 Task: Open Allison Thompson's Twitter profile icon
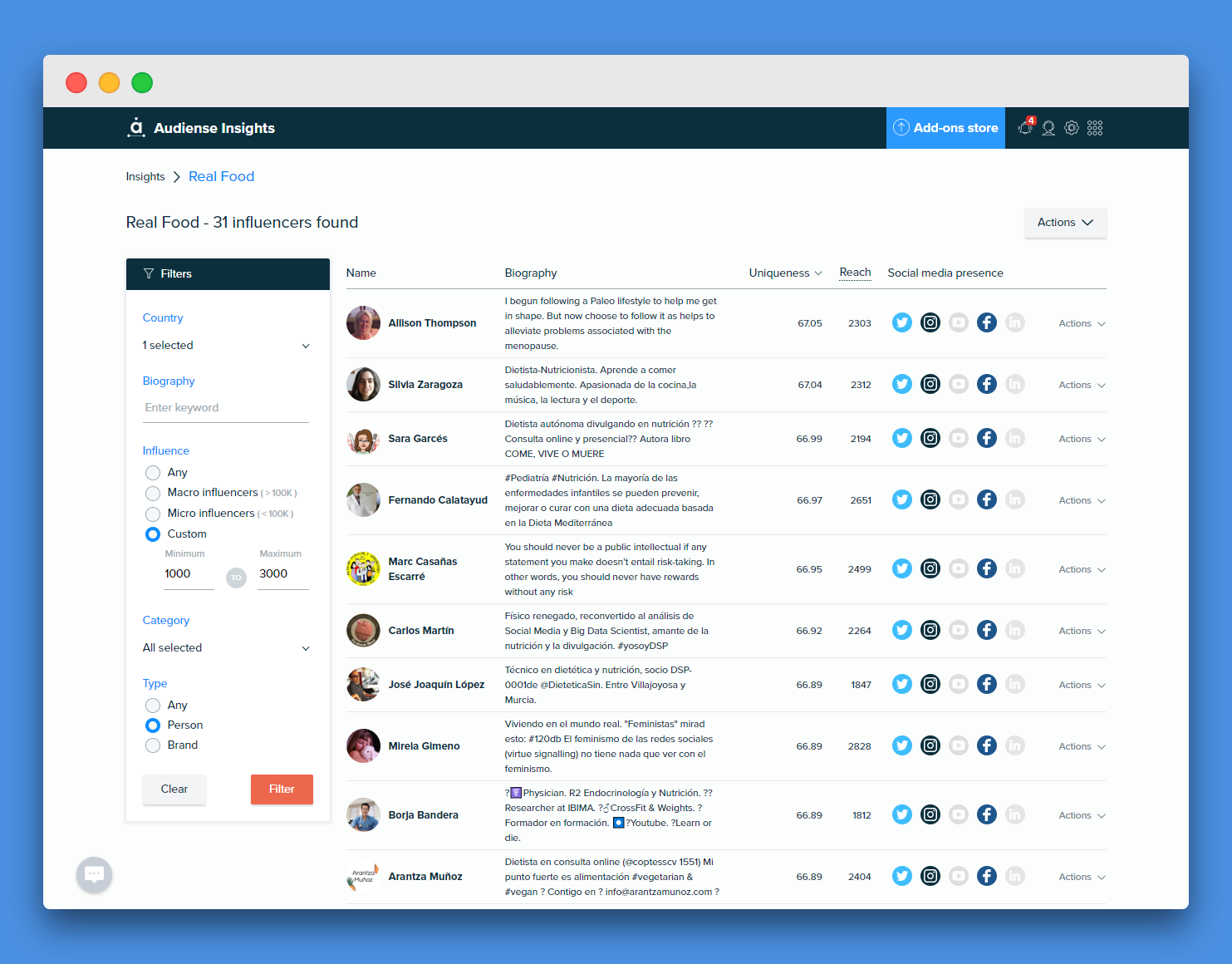(902, 322)
